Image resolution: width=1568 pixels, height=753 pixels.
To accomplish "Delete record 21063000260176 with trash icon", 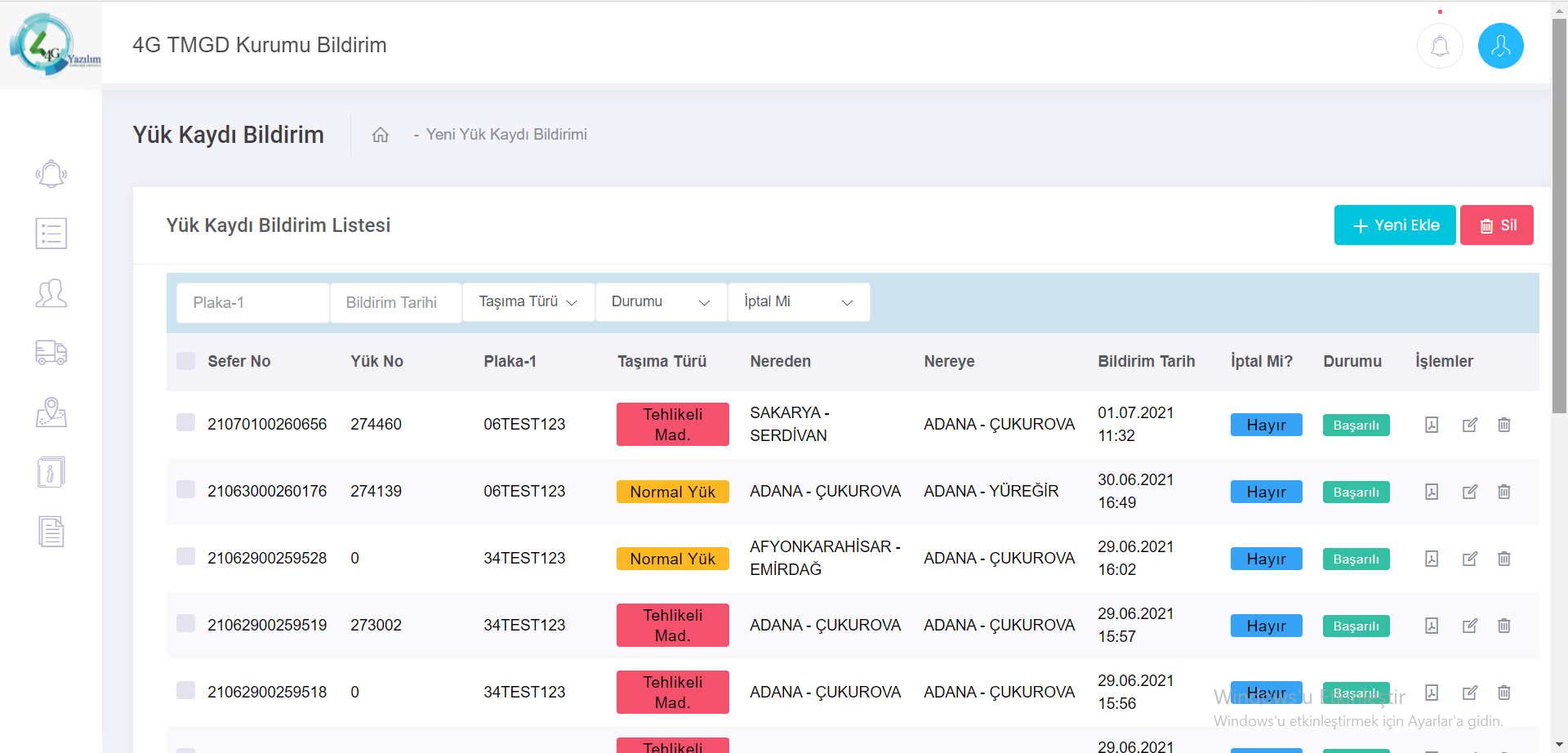I will [x=1504, y=492].
